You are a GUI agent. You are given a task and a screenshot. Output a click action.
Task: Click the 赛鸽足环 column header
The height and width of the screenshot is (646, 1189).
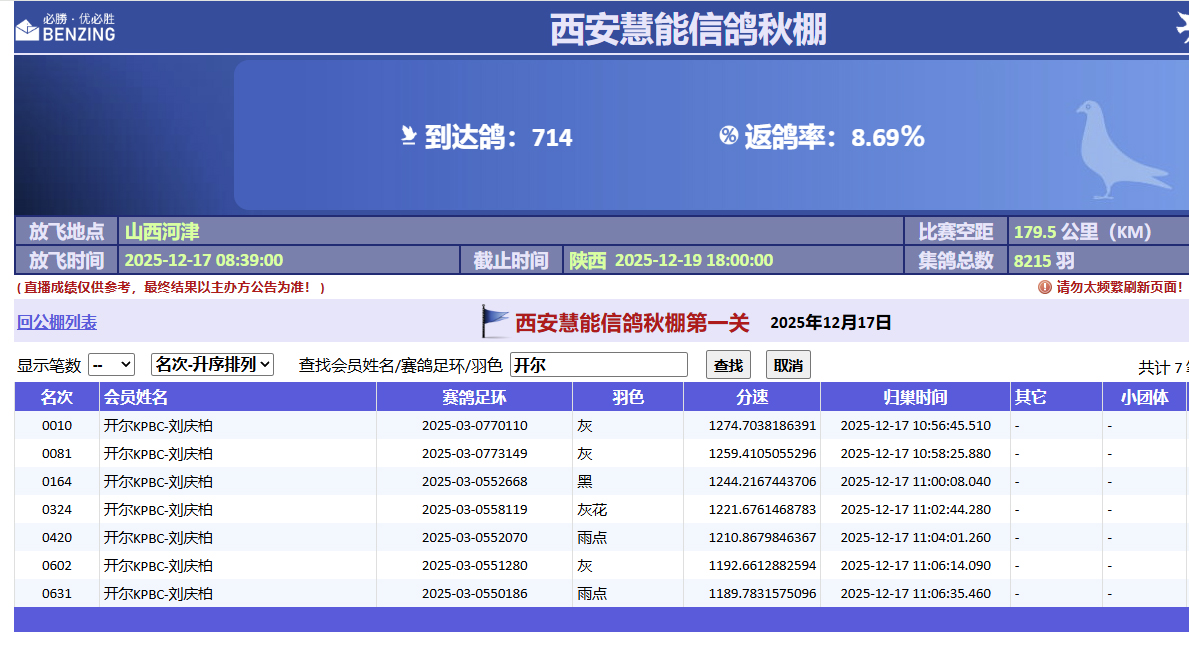[474, 397]
